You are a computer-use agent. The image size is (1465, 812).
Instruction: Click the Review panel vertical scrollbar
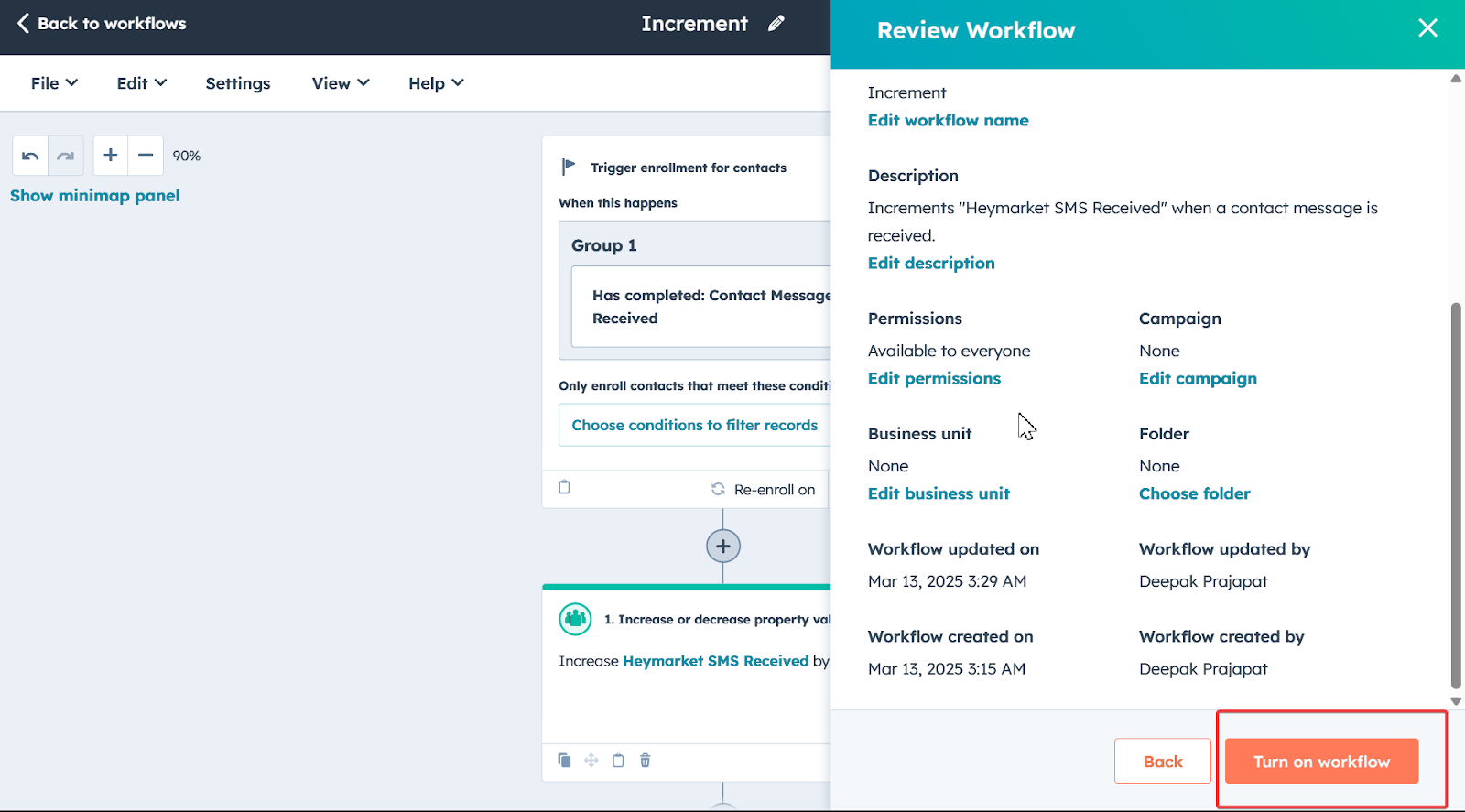pyautogui.click(x=1456, y=494)
